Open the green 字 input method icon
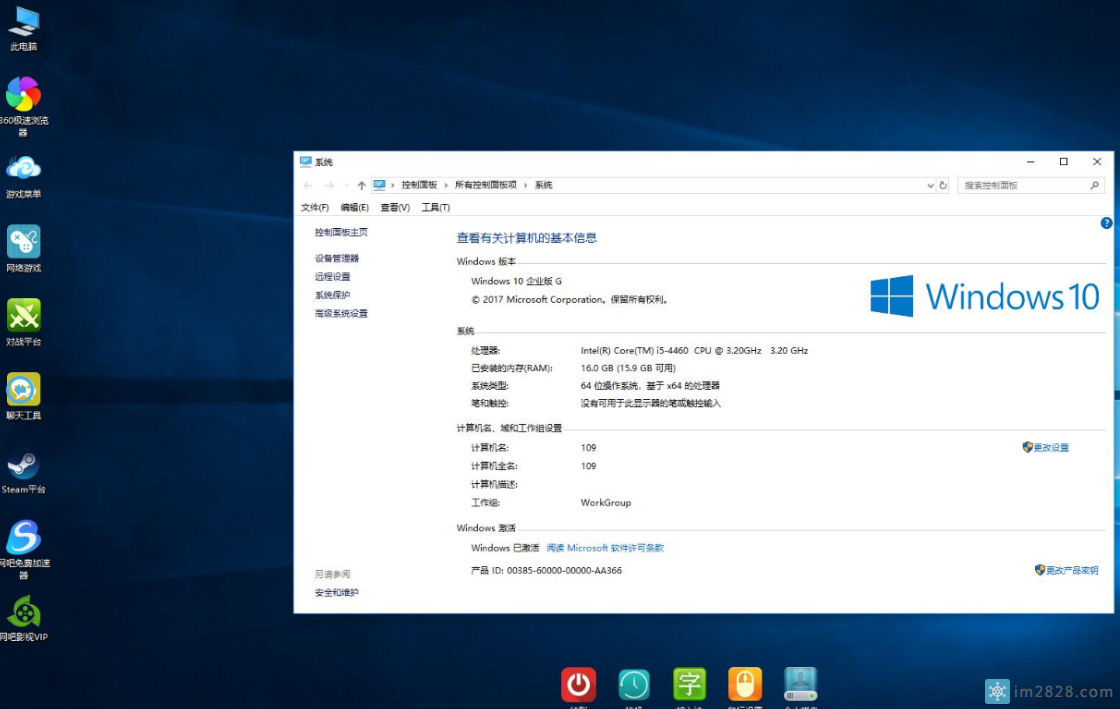The image size is (1120, 709). 689,684
